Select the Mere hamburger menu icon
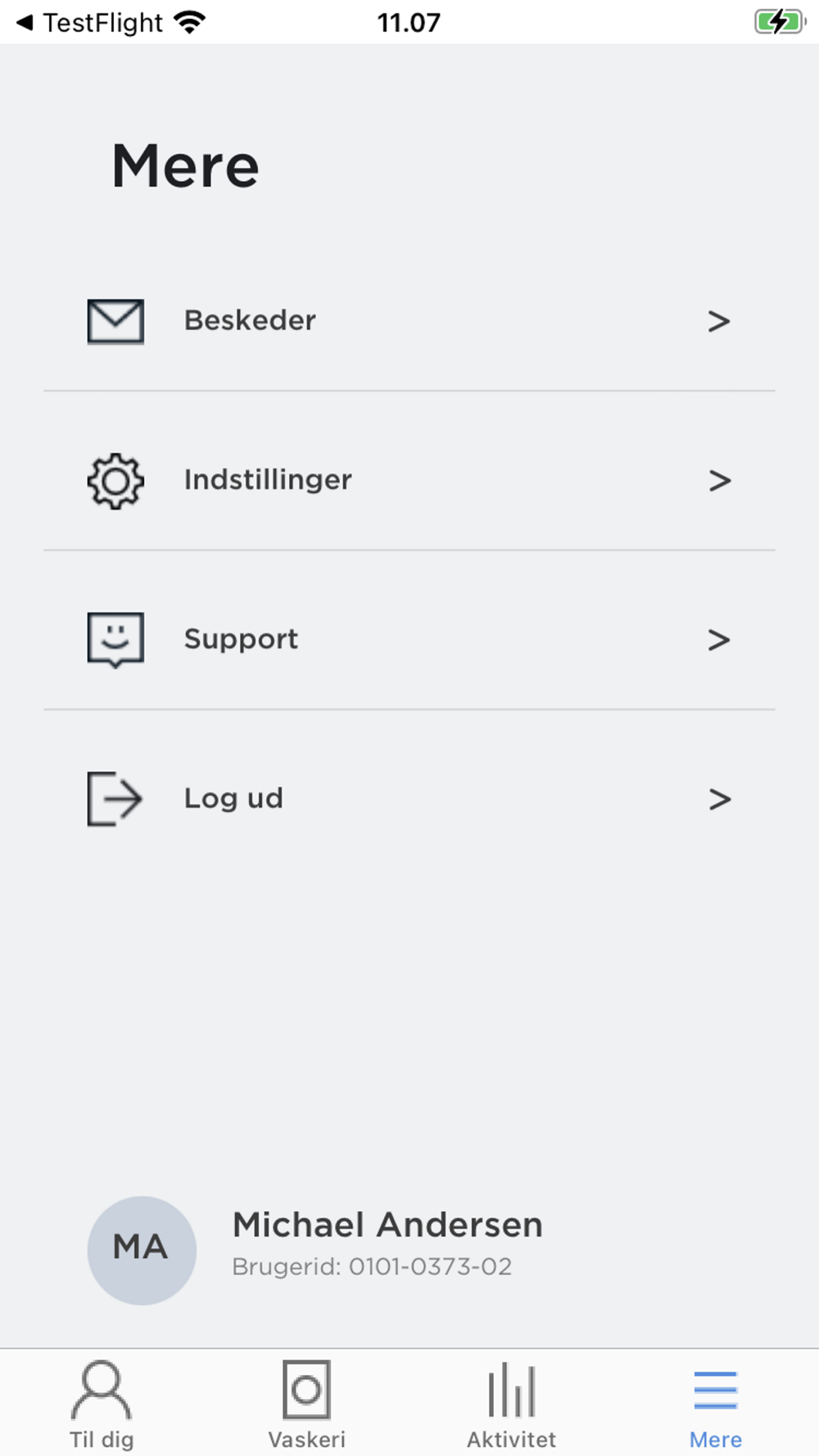Screen dimensions: 819x1456 tap(716, 1390)
